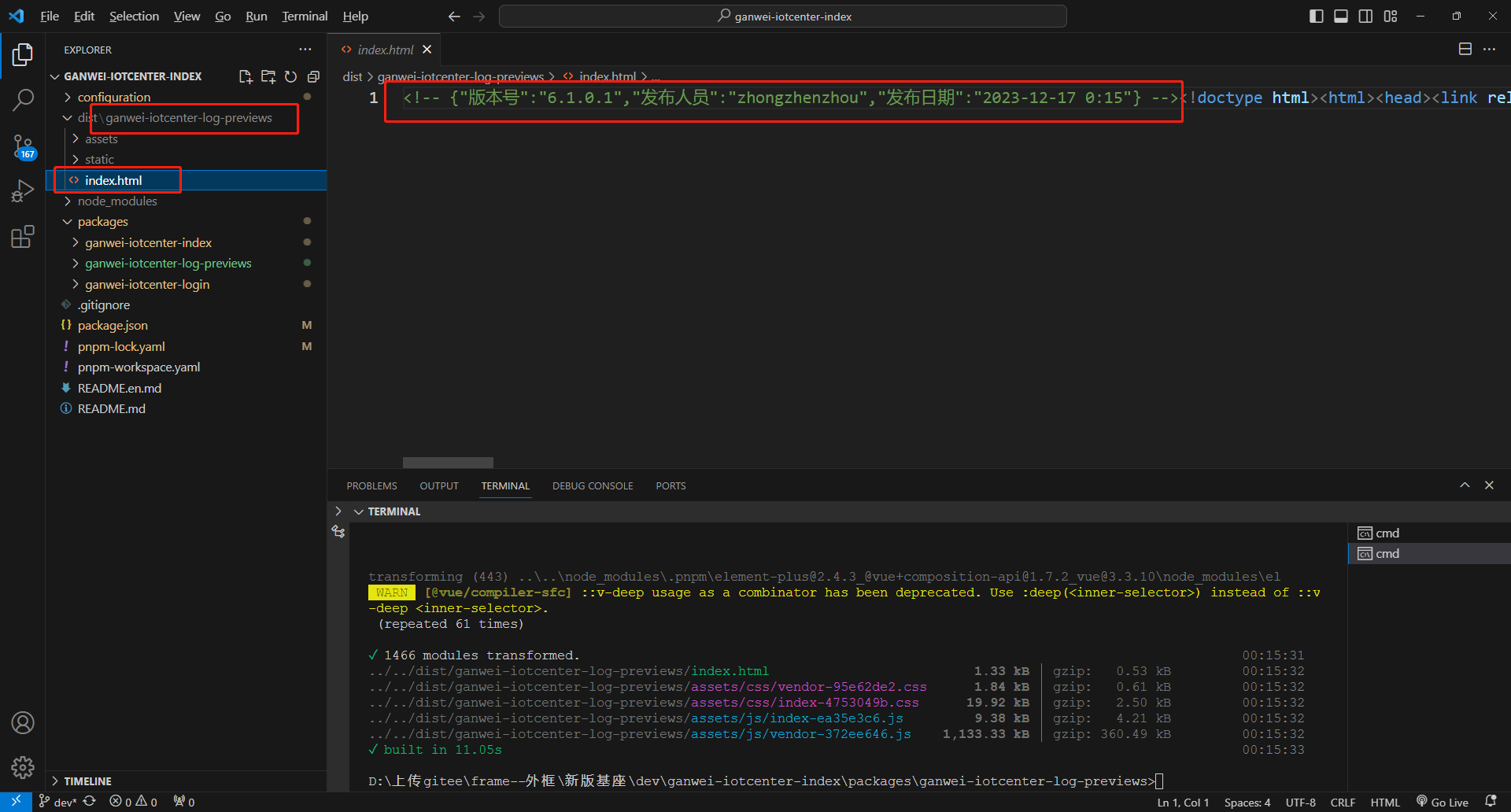Synchronize changes icon in status bar
1511x812 pixels.
click(x=90, y=802)
